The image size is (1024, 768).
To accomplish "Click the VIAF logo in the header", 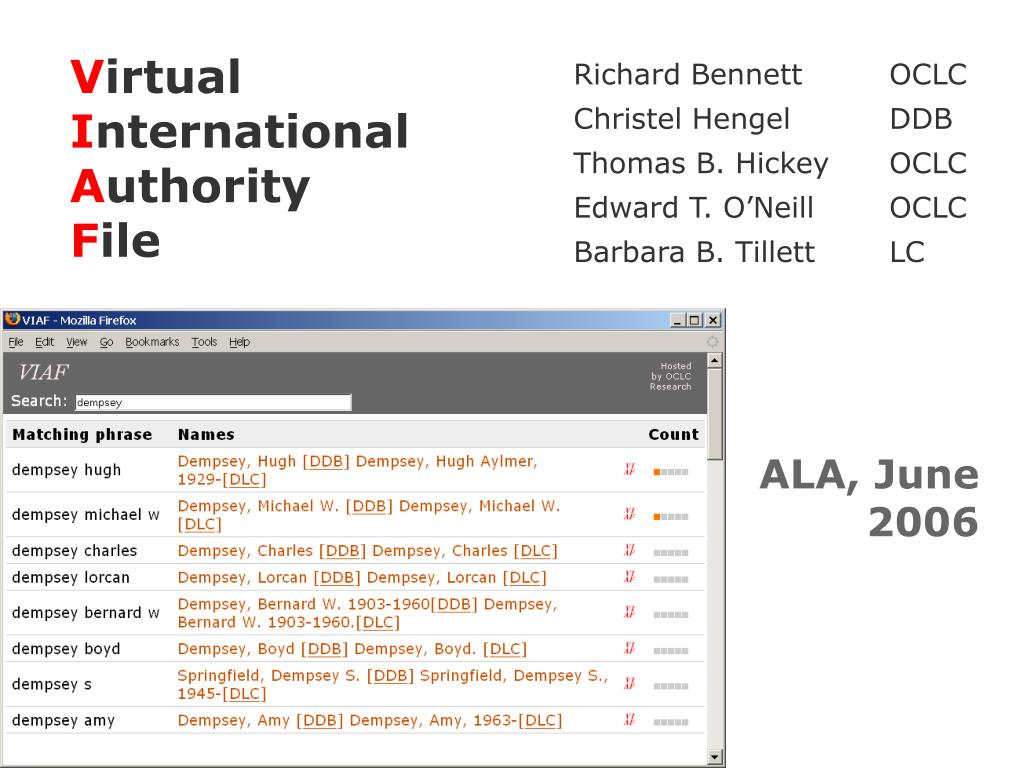I will click(44, 372).
